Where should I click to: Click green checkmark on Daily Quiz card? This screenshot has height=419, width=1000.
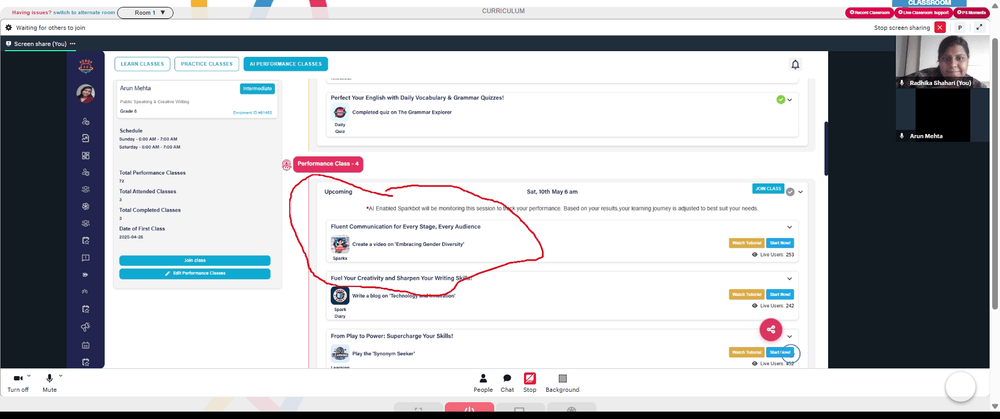(x=781, y=99)
